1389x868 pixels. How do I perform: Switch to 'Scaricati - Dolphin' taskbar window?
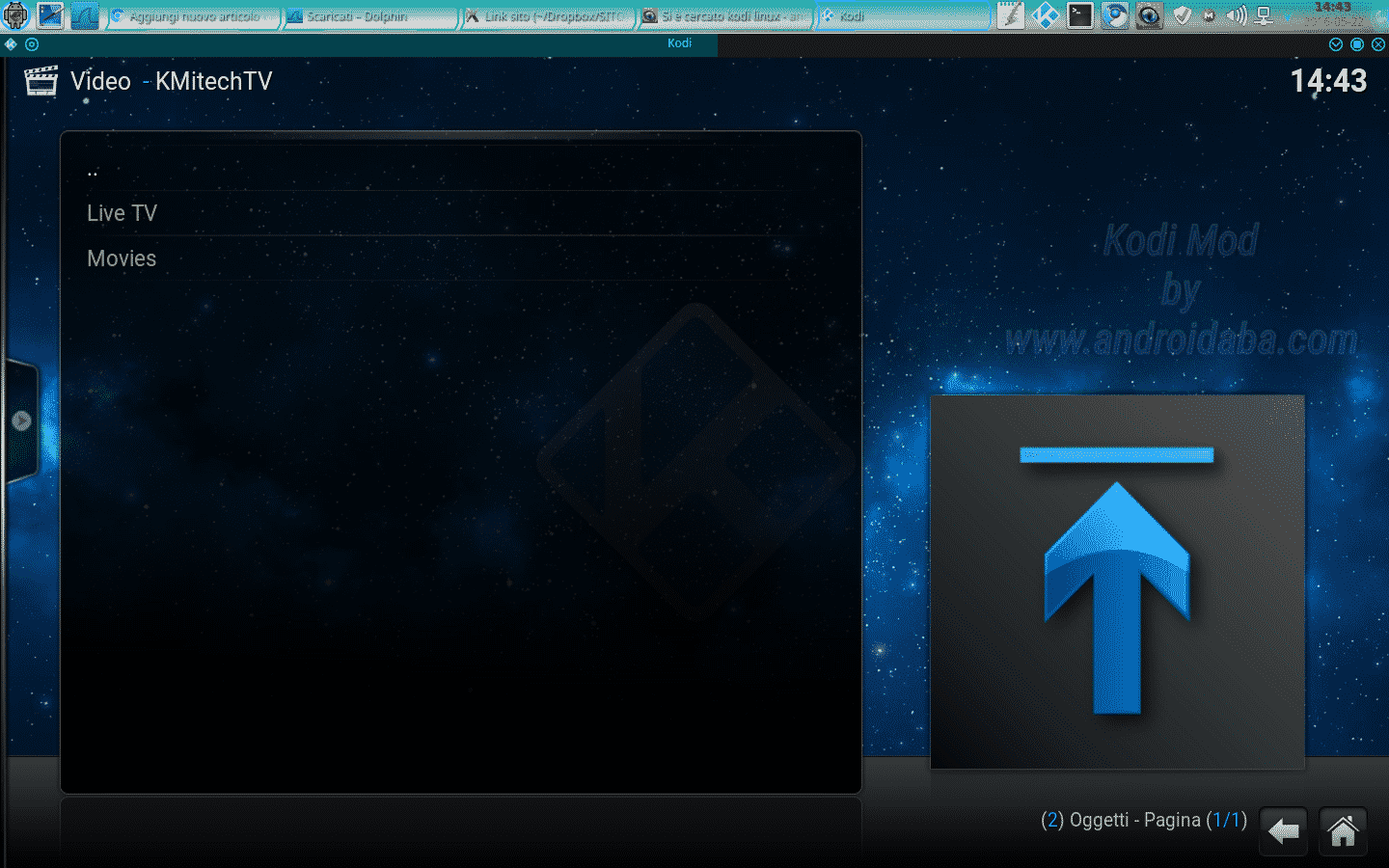371,16
